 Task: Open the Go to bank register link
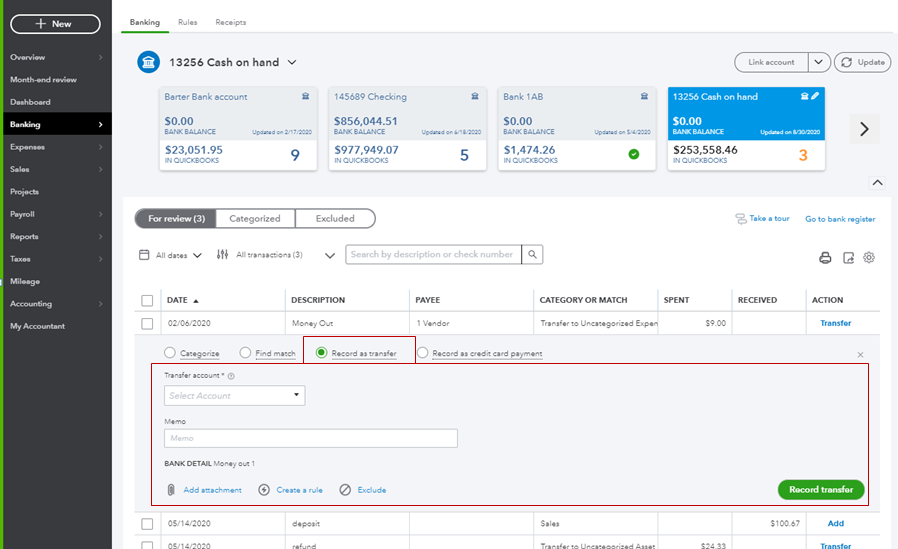[x=840, y=219]
